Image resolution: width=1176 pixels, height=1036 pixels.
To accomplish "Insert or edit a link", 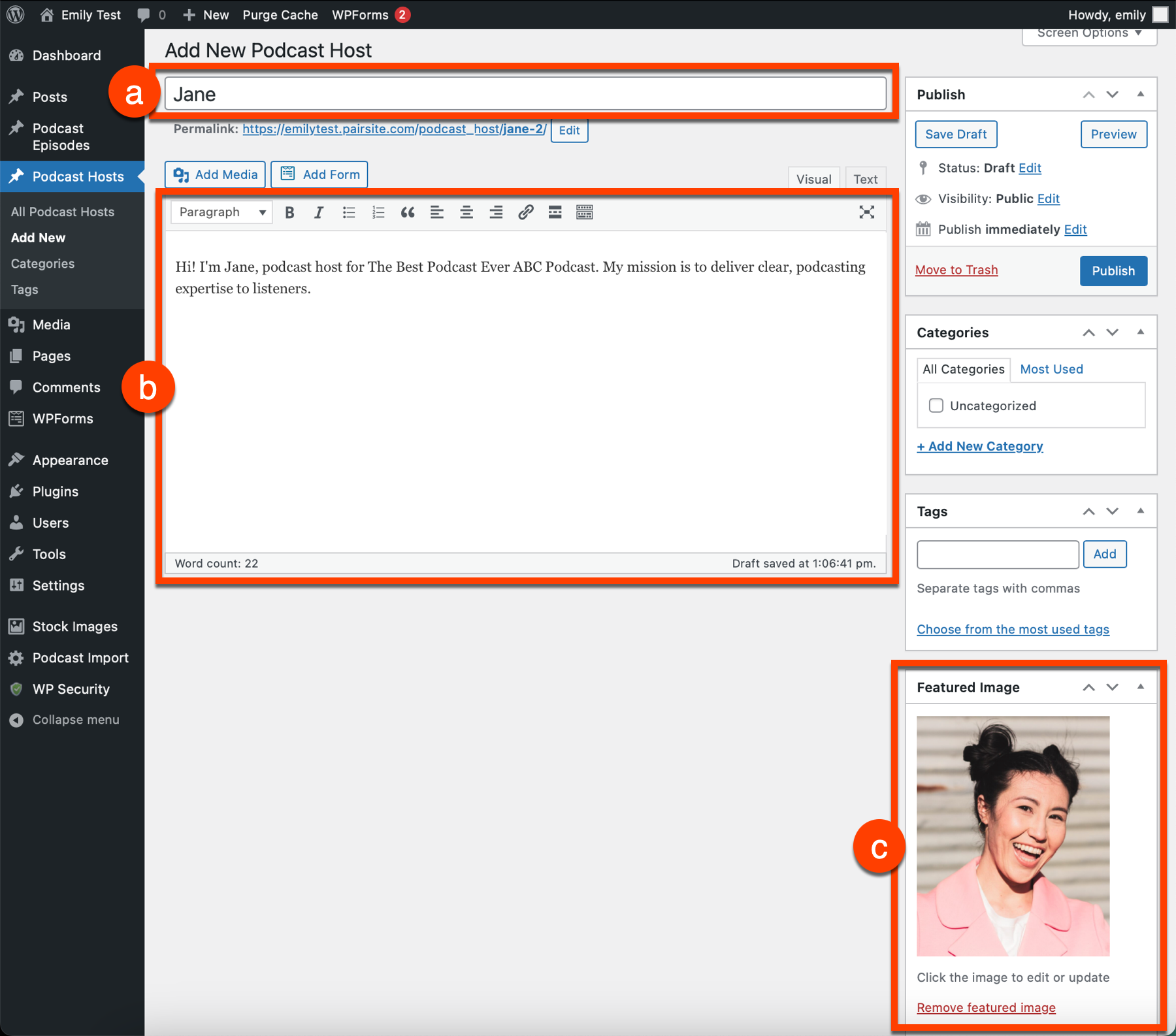I will (x=526, y=212).
